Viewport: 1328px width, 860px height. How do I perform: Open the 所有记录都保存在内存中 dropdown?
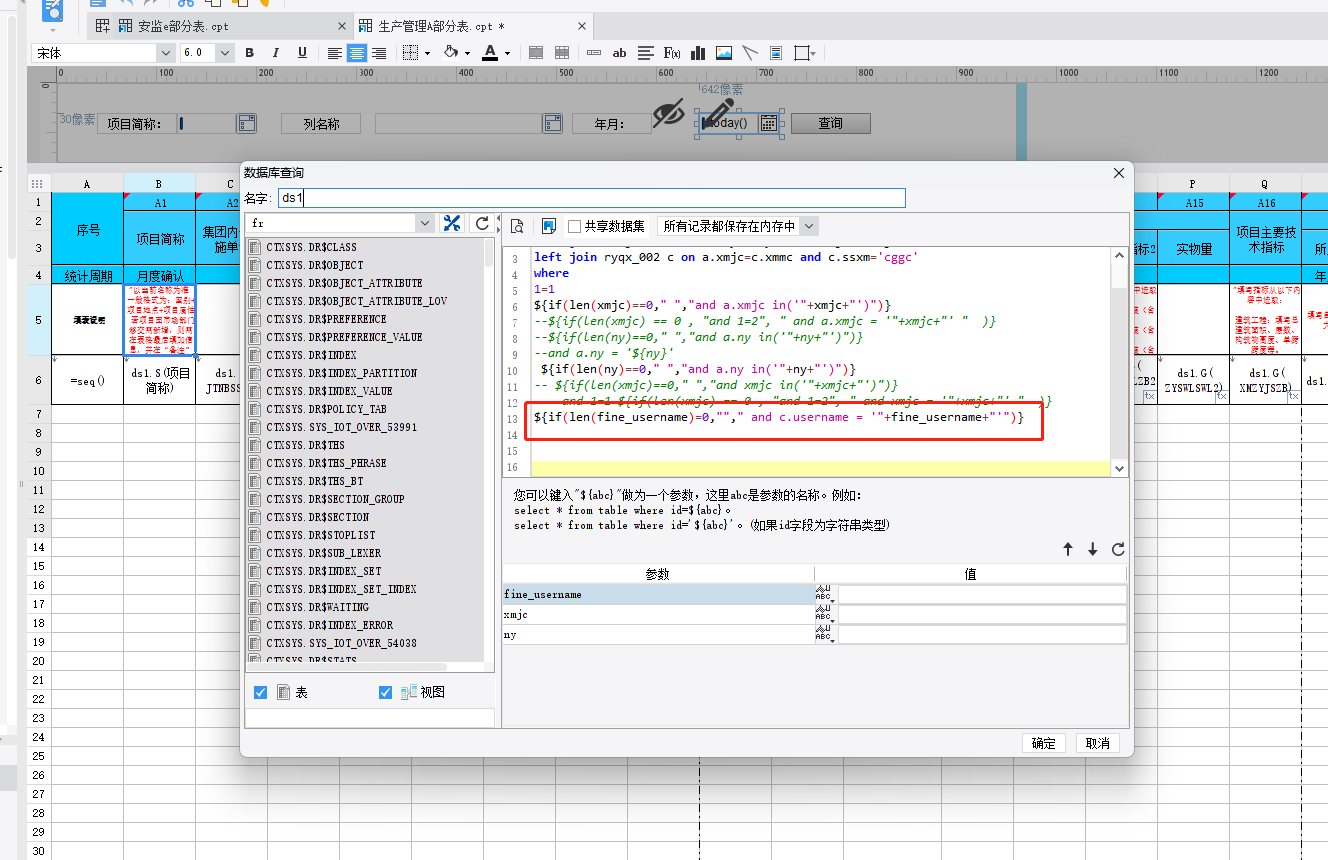pos(809,226)
